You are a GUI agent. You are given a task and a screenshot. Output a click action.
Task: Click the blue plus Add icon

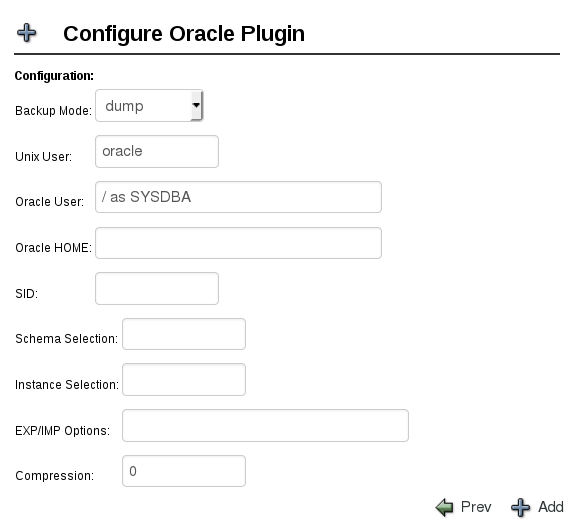coord(520,508)
